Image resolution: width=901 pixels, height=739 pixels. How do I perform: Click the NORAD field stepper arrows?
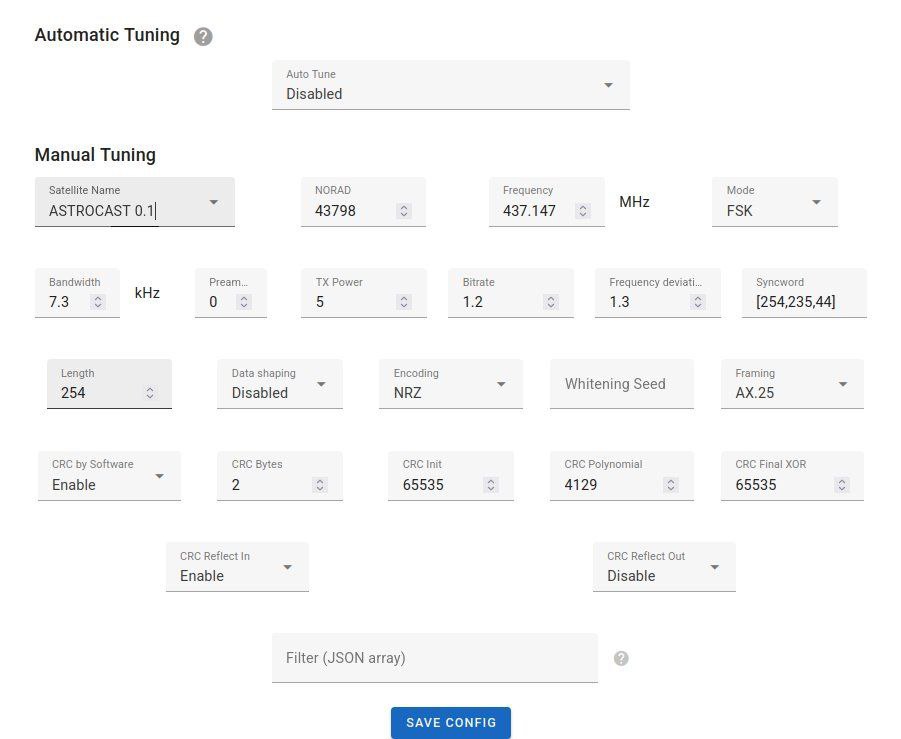404,211
